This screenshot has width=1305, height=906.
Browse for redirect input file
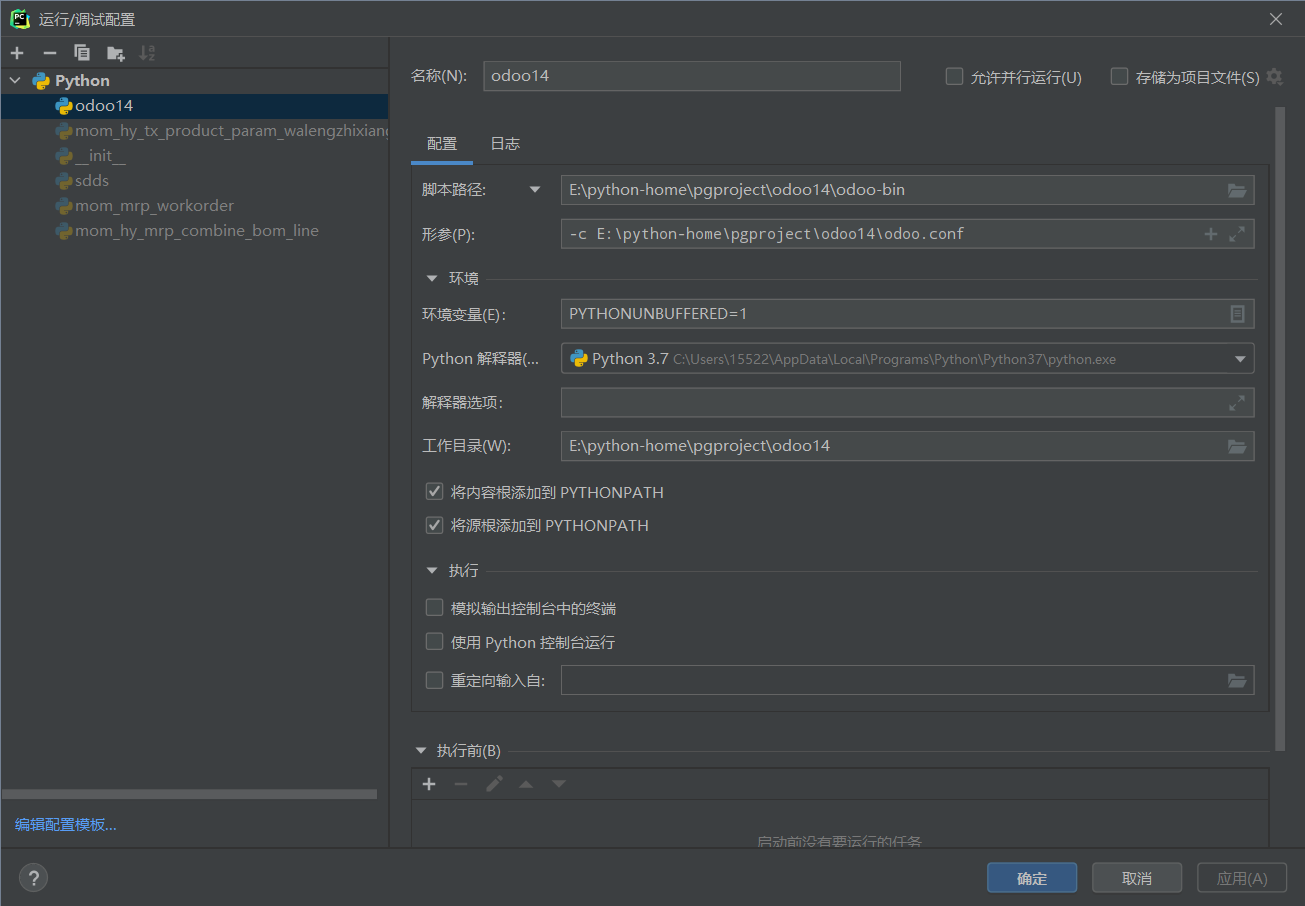(x=1237, y=681)
